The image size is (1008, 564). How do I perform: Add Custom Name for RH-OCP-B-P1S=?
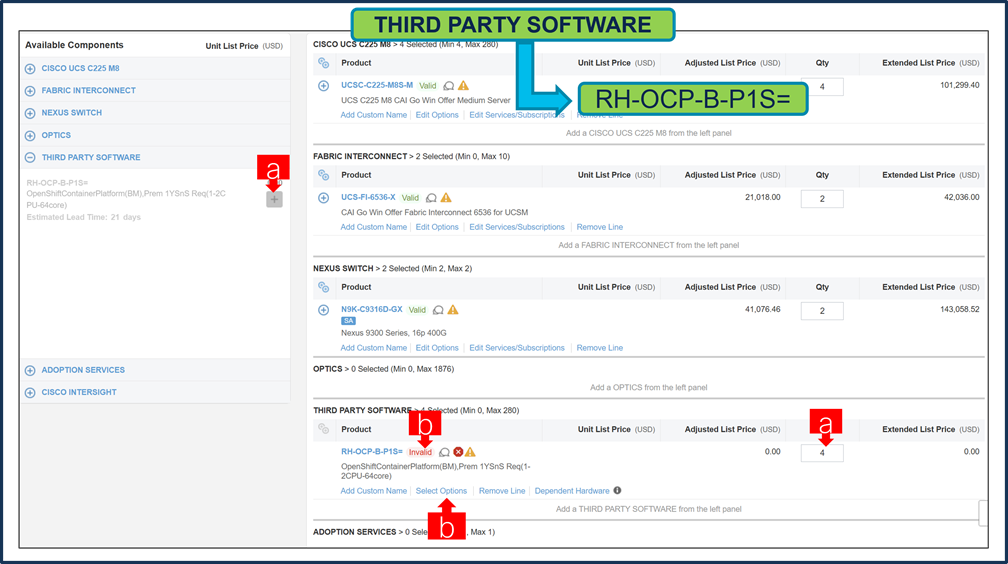pos(374,491)
